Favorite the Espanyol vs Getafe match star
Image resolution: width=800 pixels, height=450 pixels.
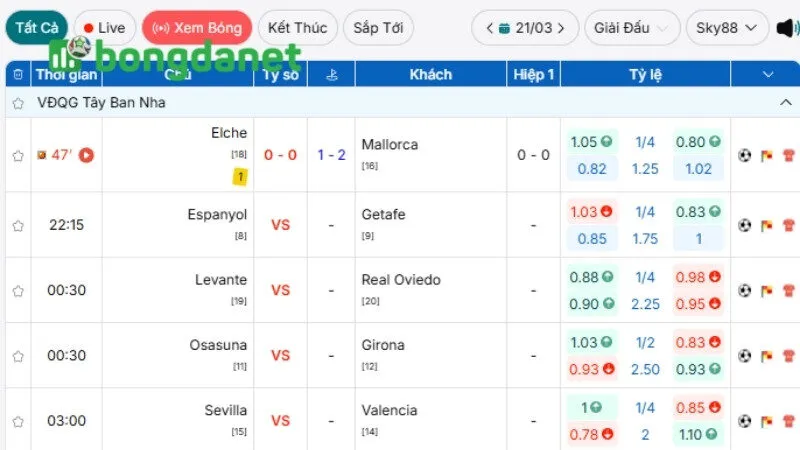(18, 225)
